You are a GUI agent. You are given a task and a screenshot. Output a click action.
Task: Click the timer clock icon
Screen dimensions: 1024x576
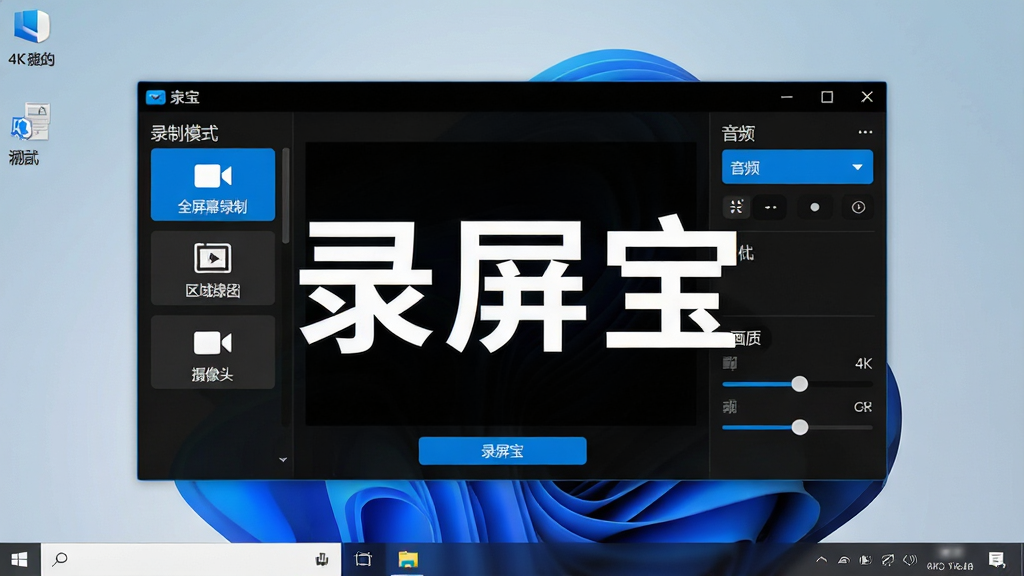point(858,207)
